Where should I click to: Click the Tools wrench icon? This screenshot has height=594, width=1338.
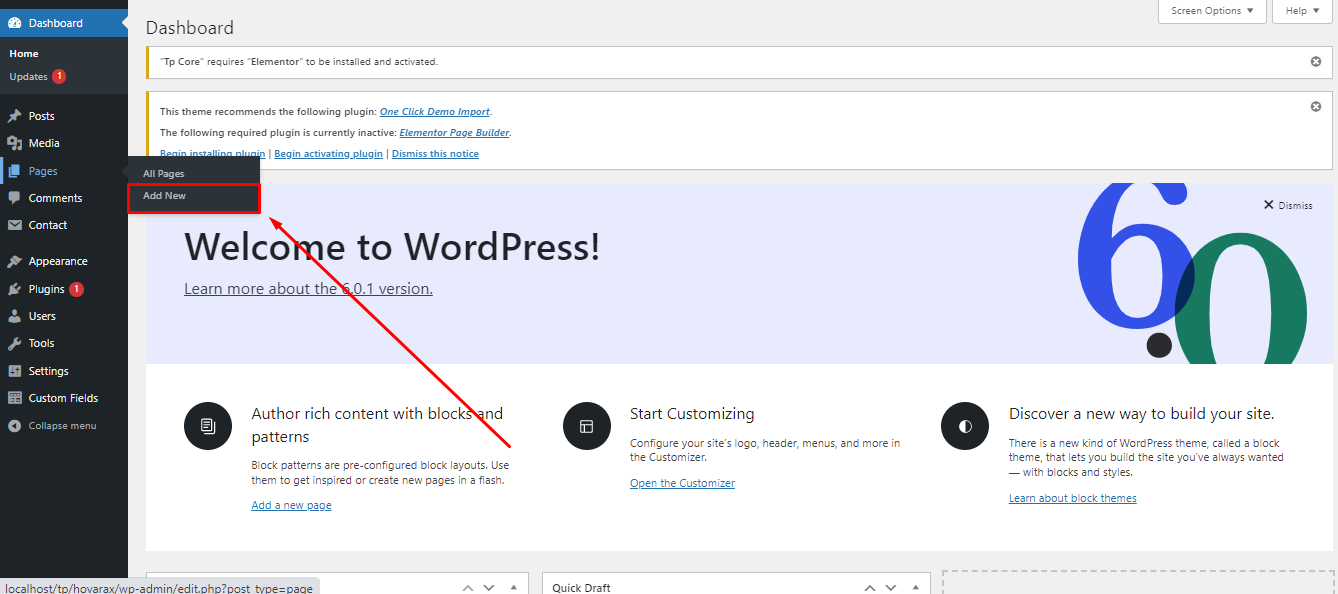pyautogui.click(x=14, y=343)
